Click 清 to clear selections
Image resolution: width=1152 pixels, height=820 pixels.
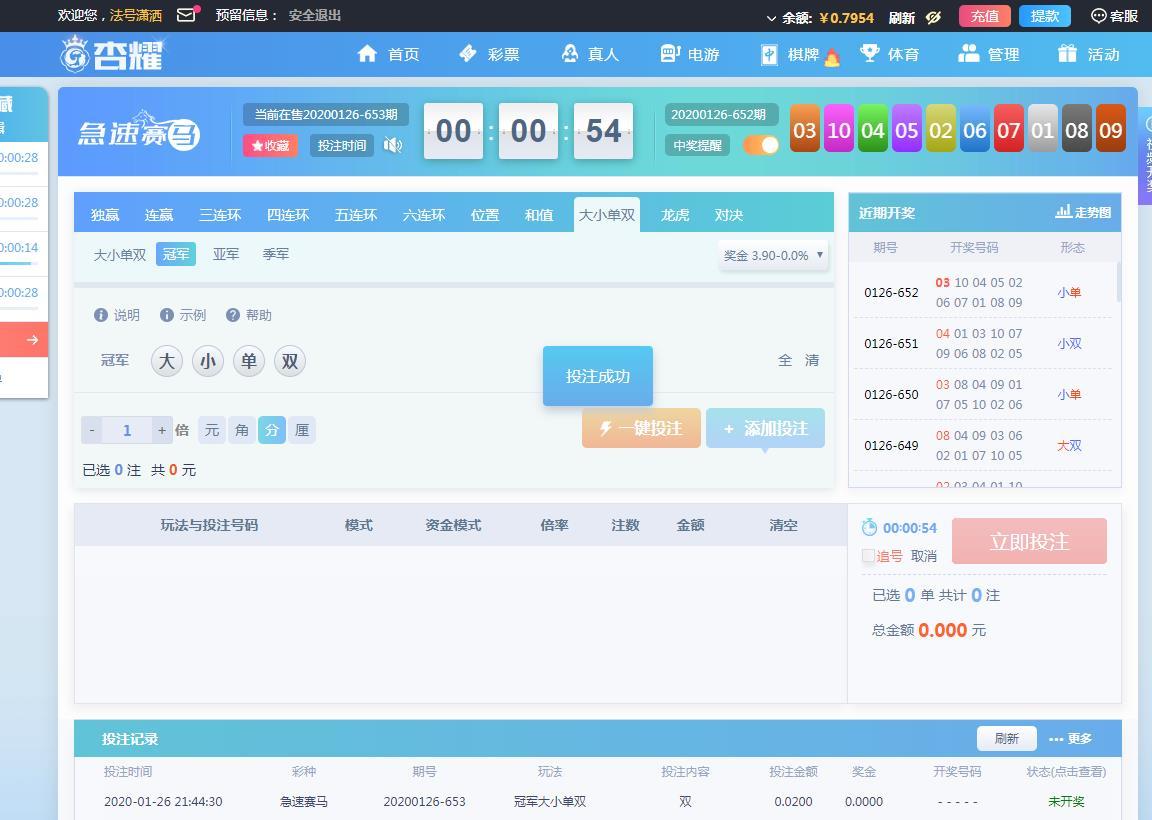(x=812, y=360)
